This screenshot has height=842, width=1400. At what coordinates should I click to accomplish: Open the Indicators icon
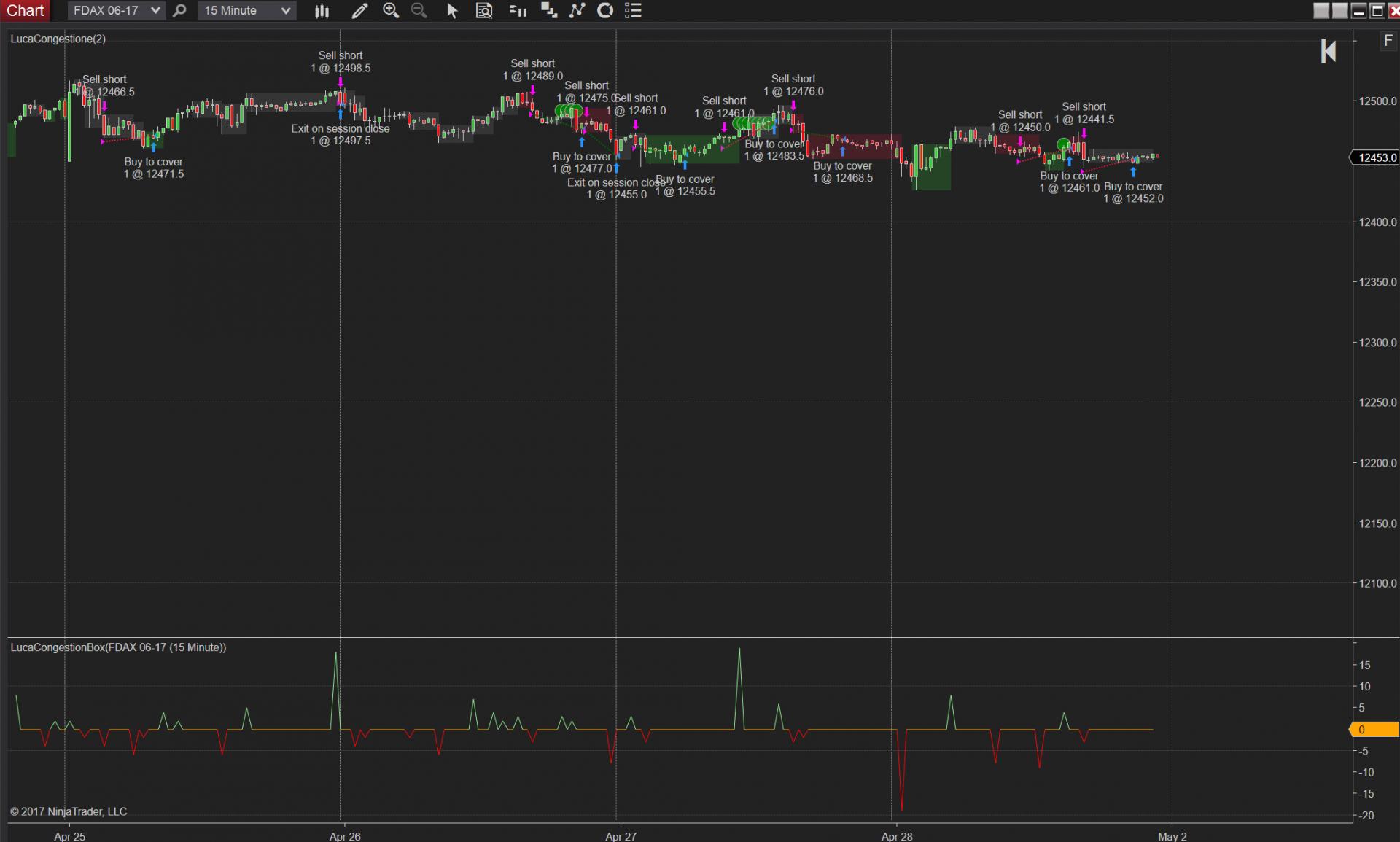click(x=577, y=11)
